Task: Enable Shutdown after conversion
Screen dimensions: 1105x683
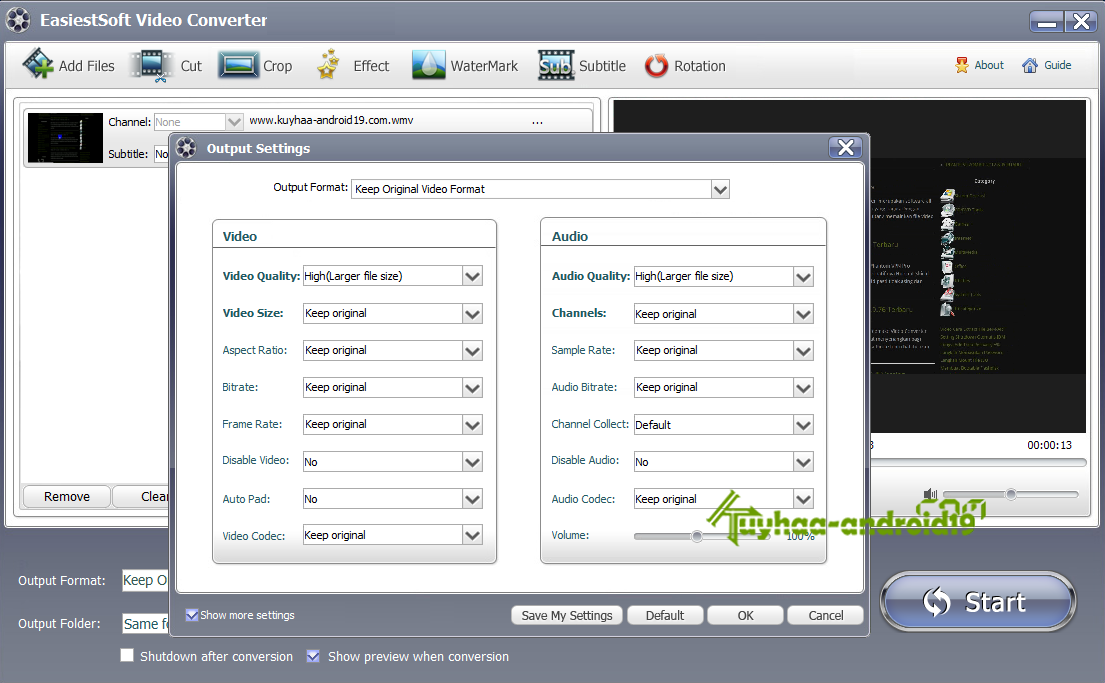Action: [127, 656]
